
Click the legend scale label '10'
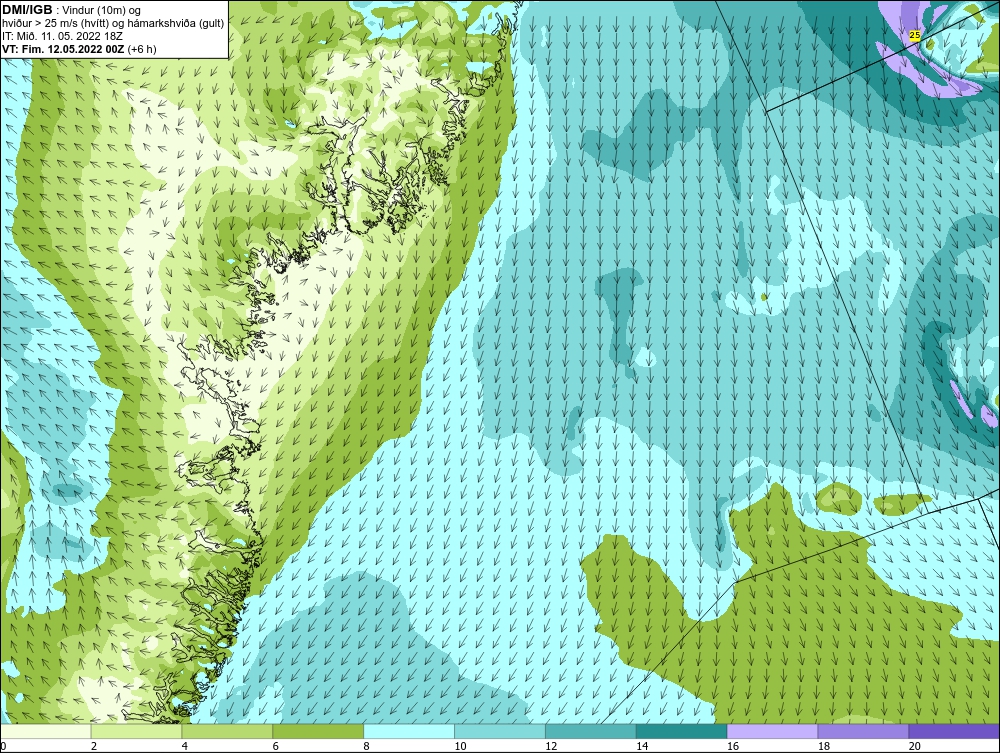[460, 746]
